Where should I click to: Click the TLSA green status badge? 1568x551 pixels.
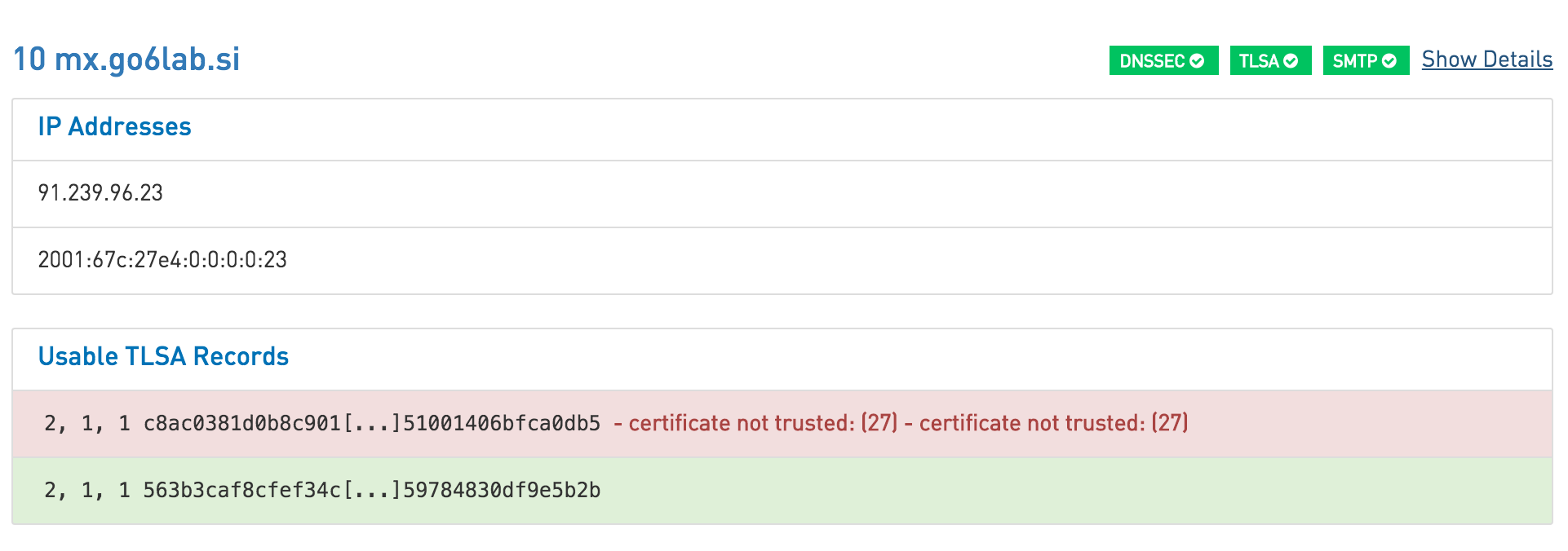pos(1270,60)
